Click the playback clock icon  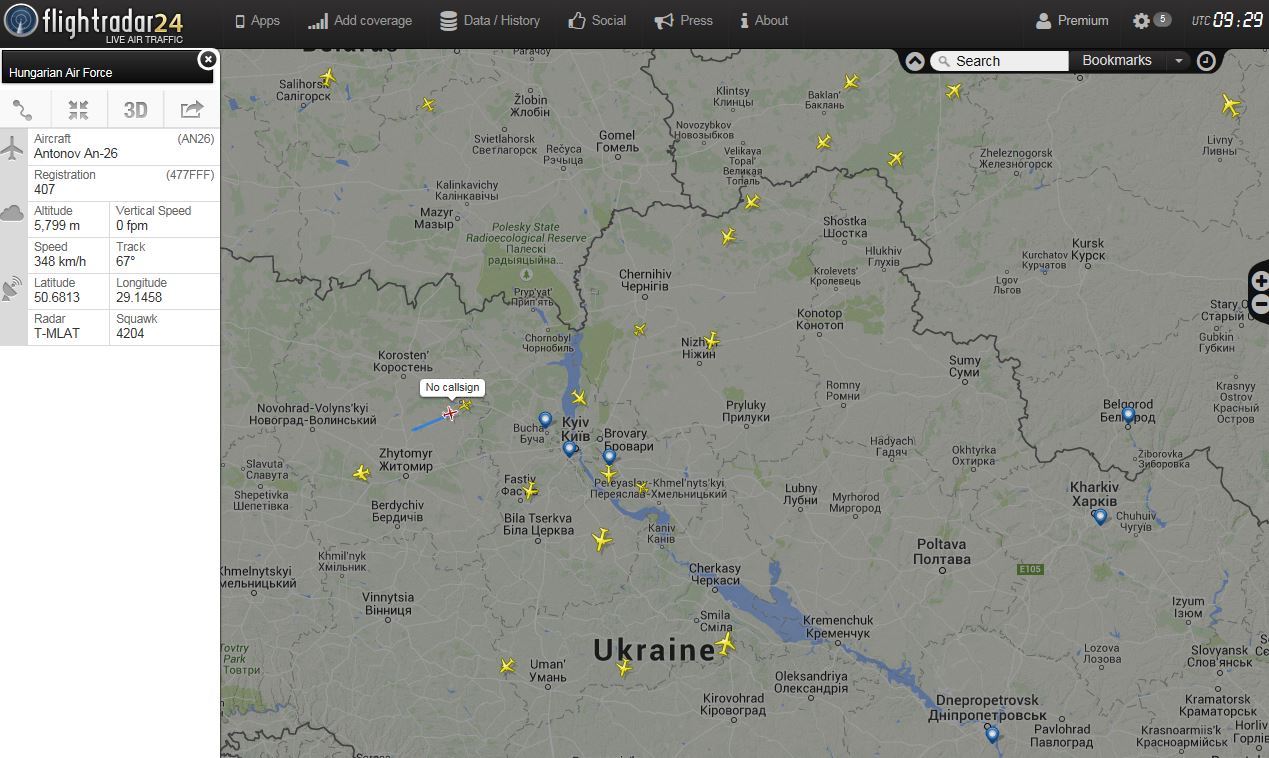(x=1207, y=61)
